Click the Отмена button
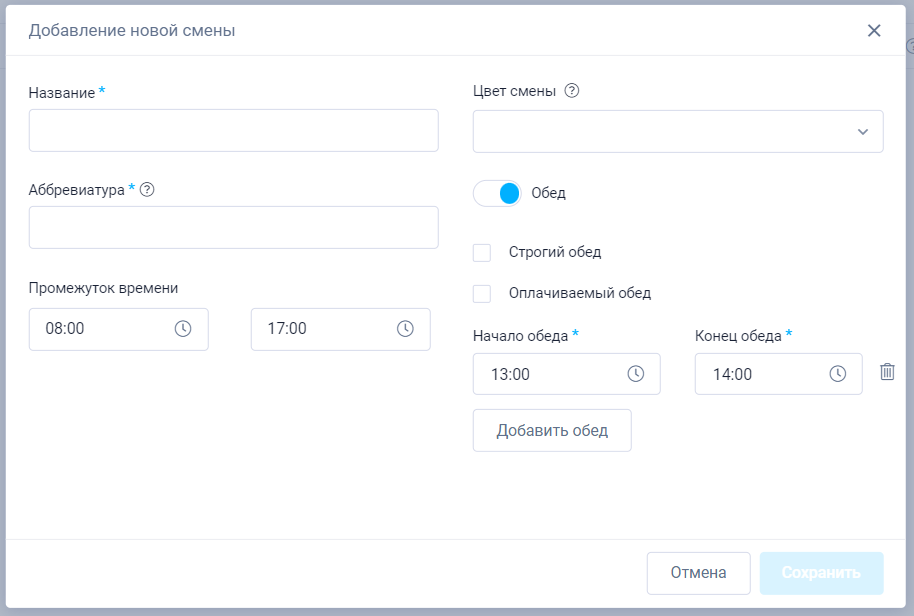The width and height of the screenshot is (914, 616). tap(698, 573)
